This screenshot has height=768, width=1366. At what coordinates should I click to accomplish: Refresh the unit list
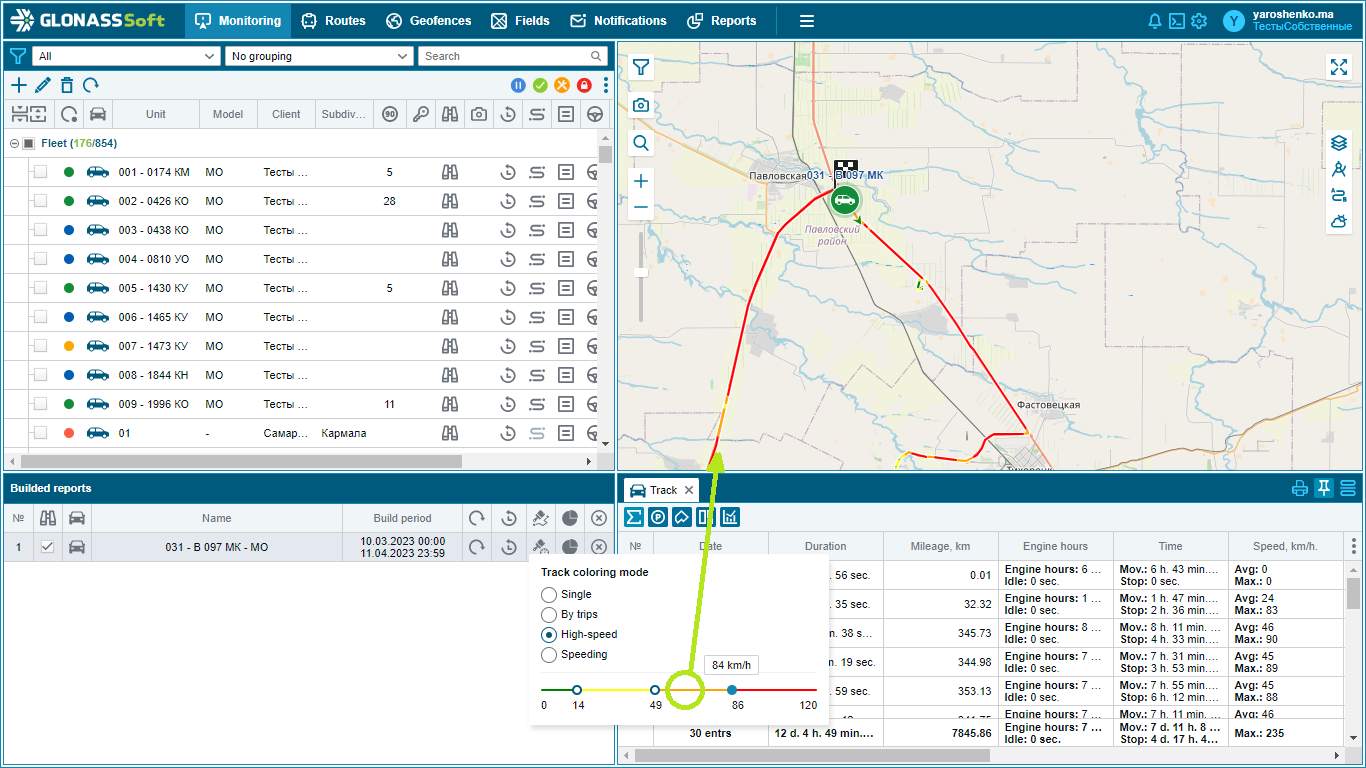pyautogui.click(x=91, y=85)
